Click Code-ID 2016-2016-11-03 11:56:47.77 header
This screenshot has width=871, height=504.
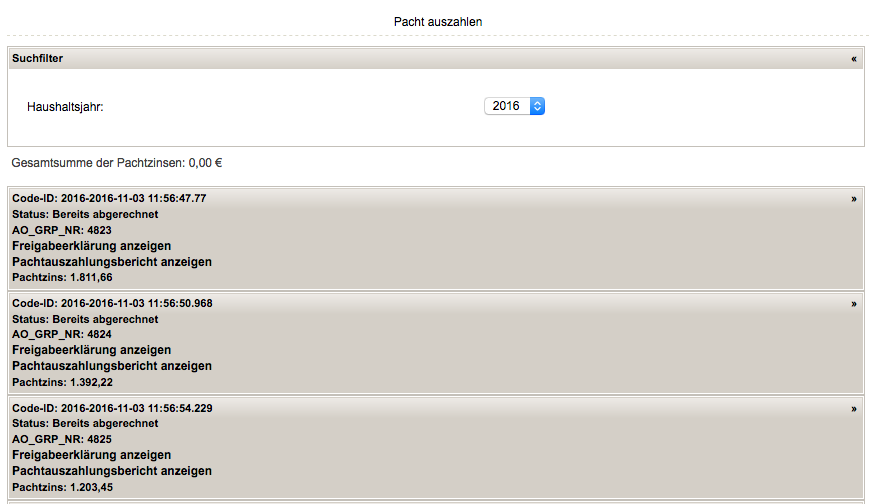point(109,198)
